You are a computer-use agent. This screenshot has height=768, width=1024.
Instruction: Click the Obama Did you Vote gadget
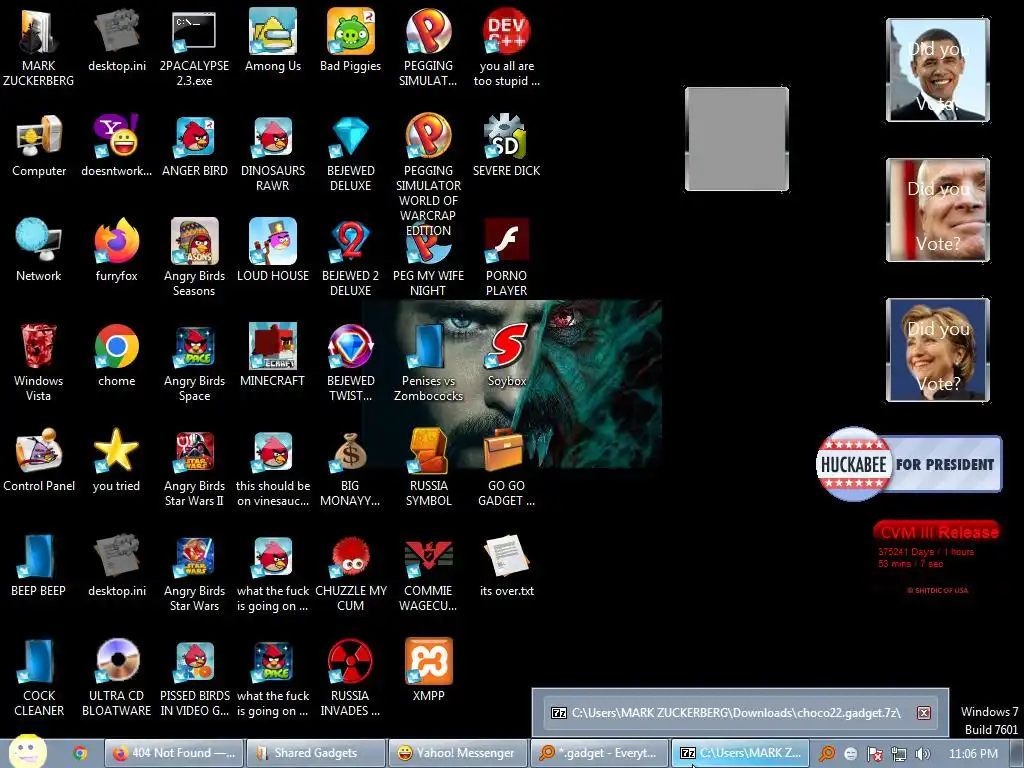(938, 70)
